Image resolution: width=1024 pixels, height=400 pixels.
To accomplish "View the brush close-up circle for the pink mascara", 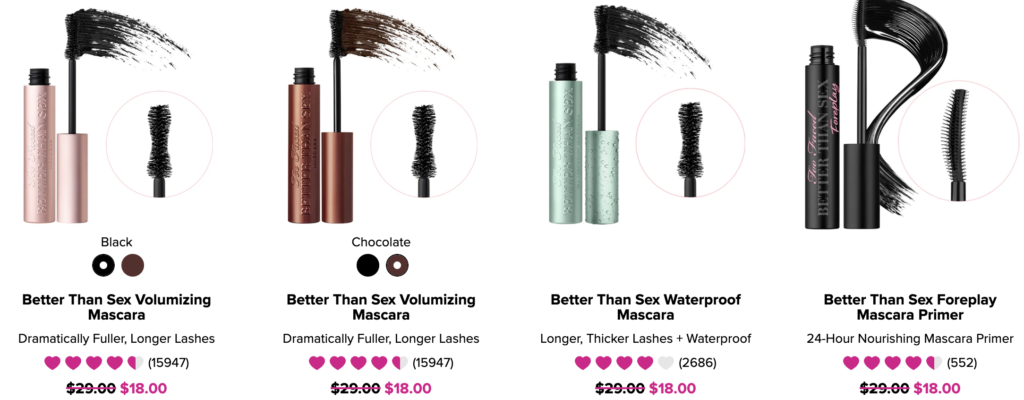I will pos(159,144).
